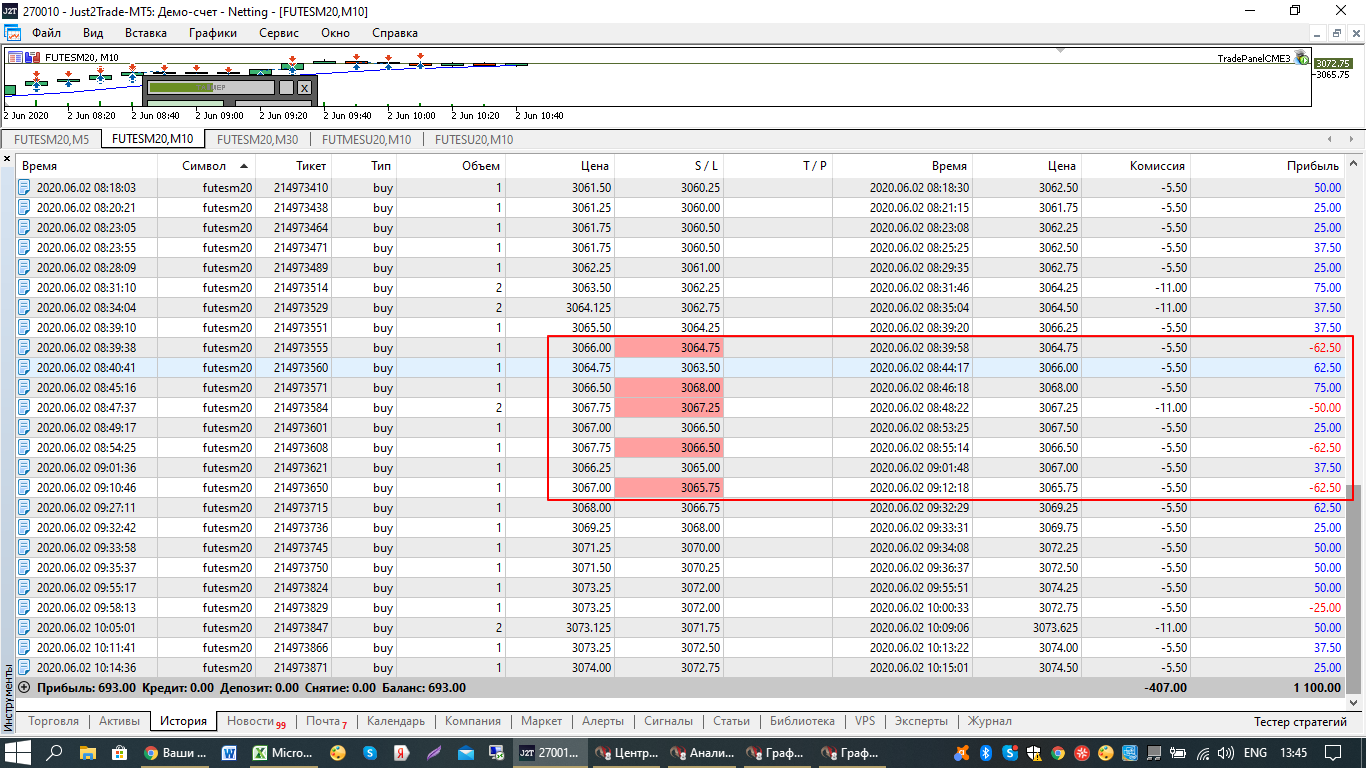Close the Toolbox panel with small x
The image size is (1366, 768).
tap(8, 160)
